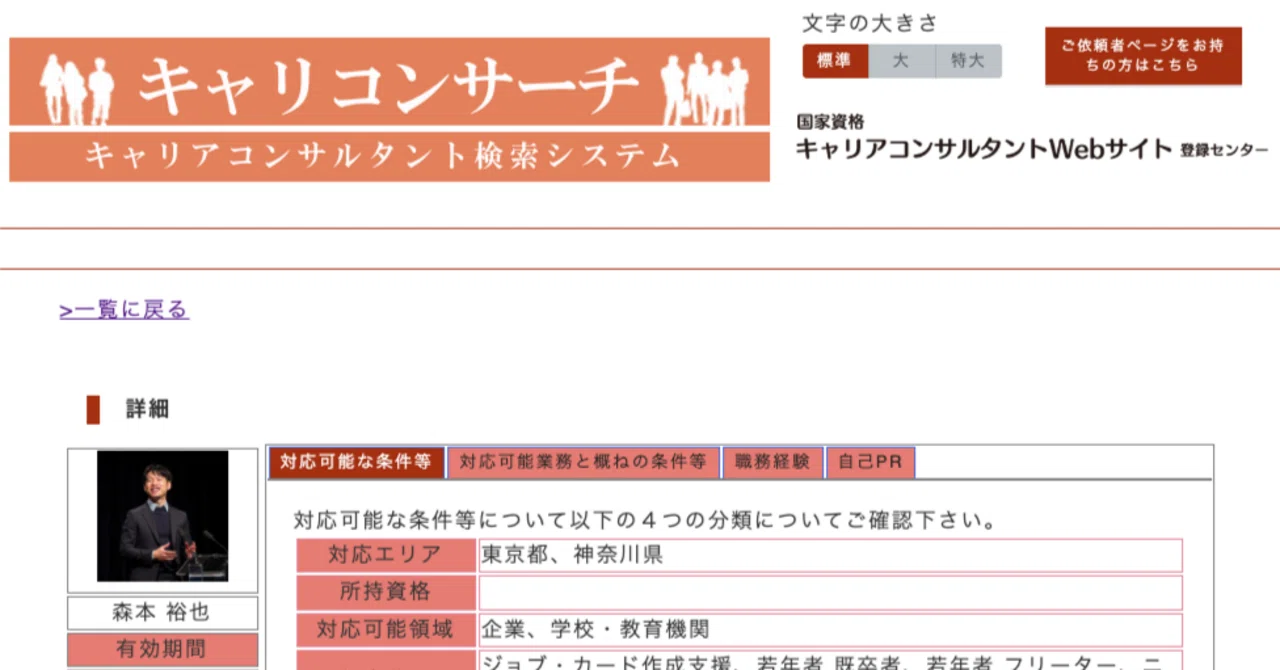Click the name 森本 裕也
Image resolution: width=1280 pixels, height=670 pixels.
click(162, 612)
